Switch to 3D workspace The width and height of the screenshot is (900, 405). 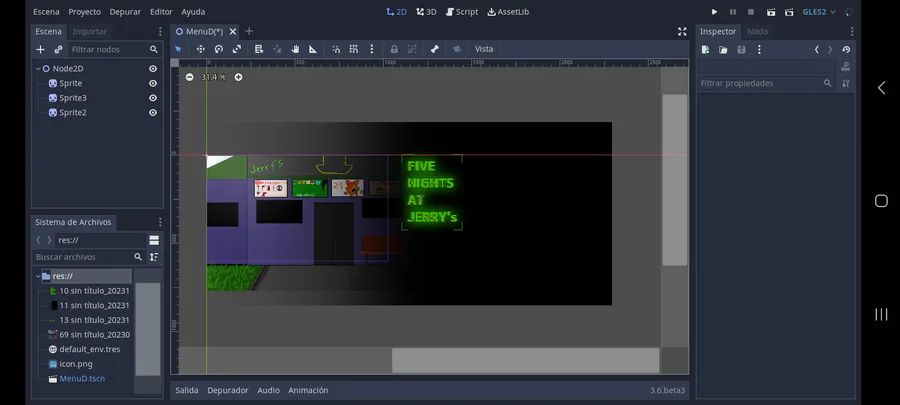coord(426,11)
